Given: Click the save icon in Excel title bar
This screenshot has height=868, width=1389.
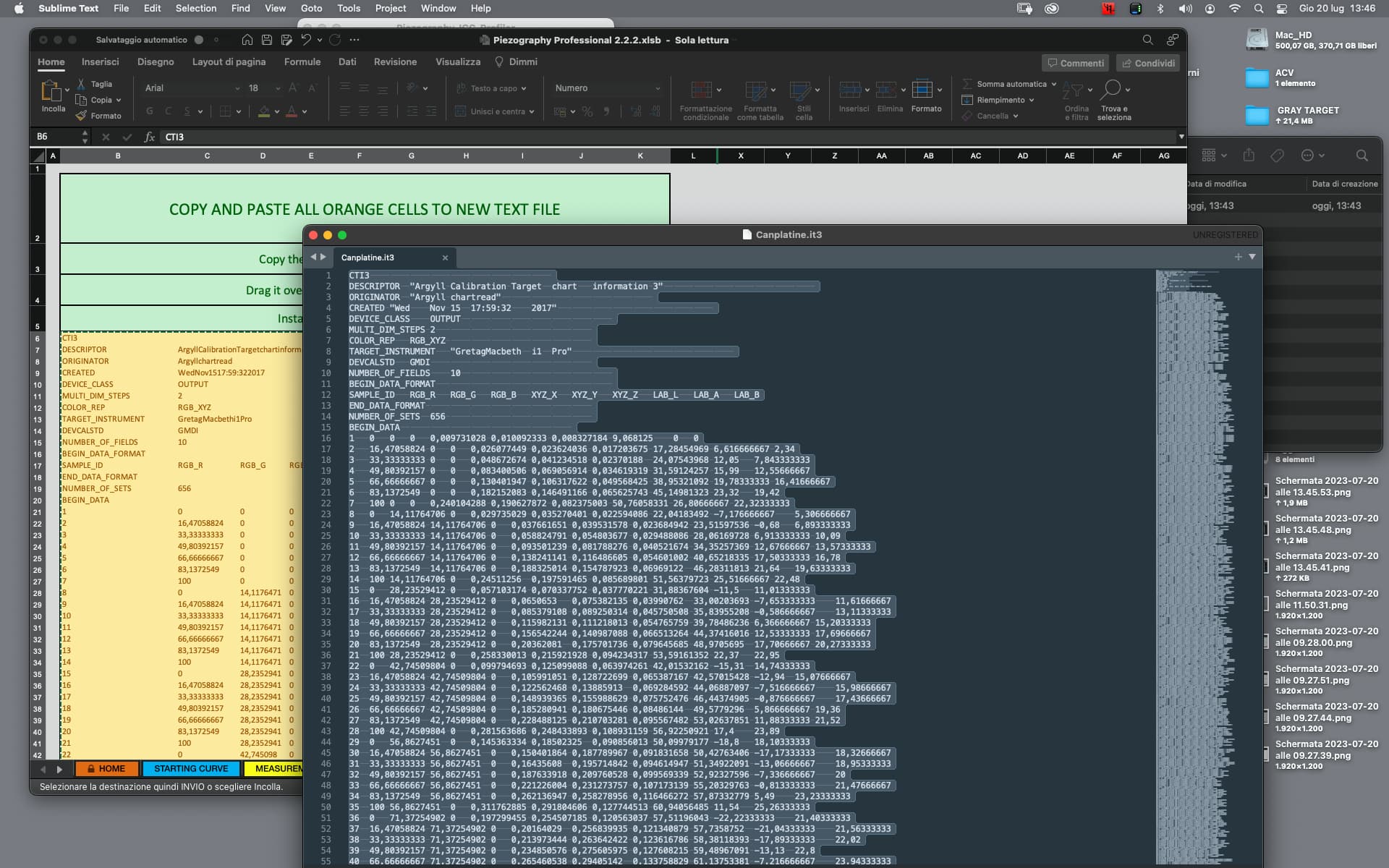Looking at the screenshot, I should click(x=267, y=40).
